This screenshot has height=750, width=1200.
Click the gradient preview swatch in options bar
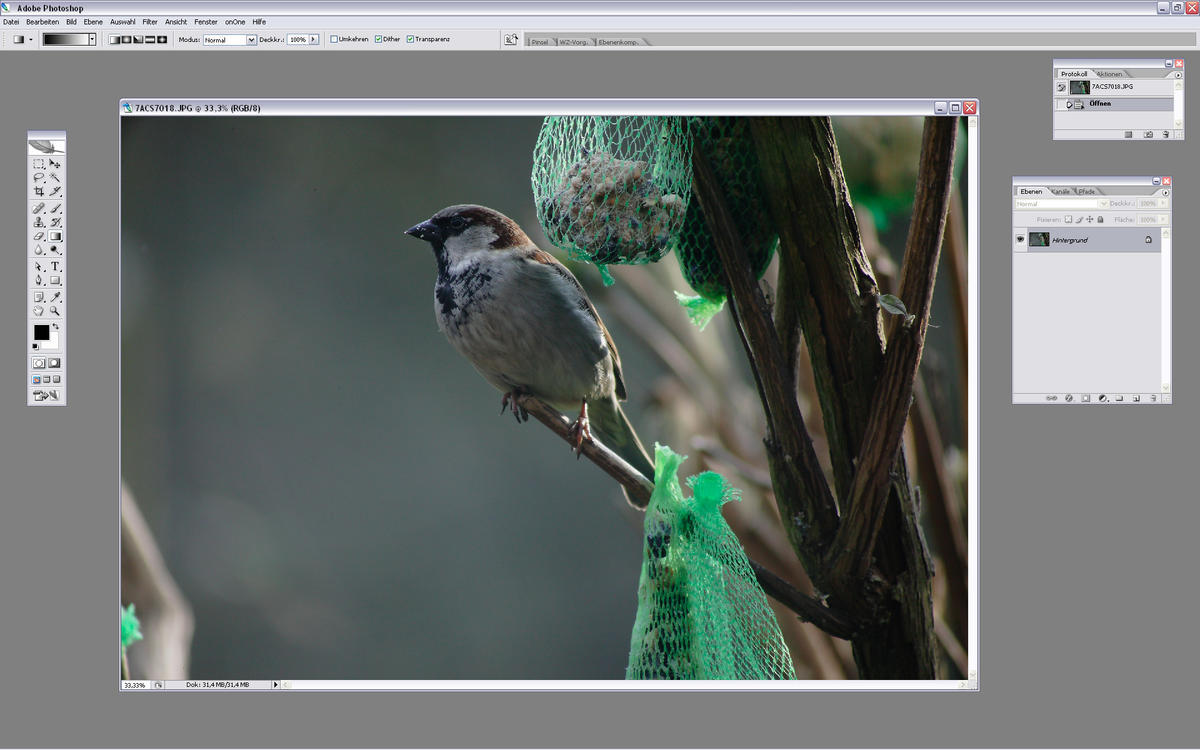65,39
